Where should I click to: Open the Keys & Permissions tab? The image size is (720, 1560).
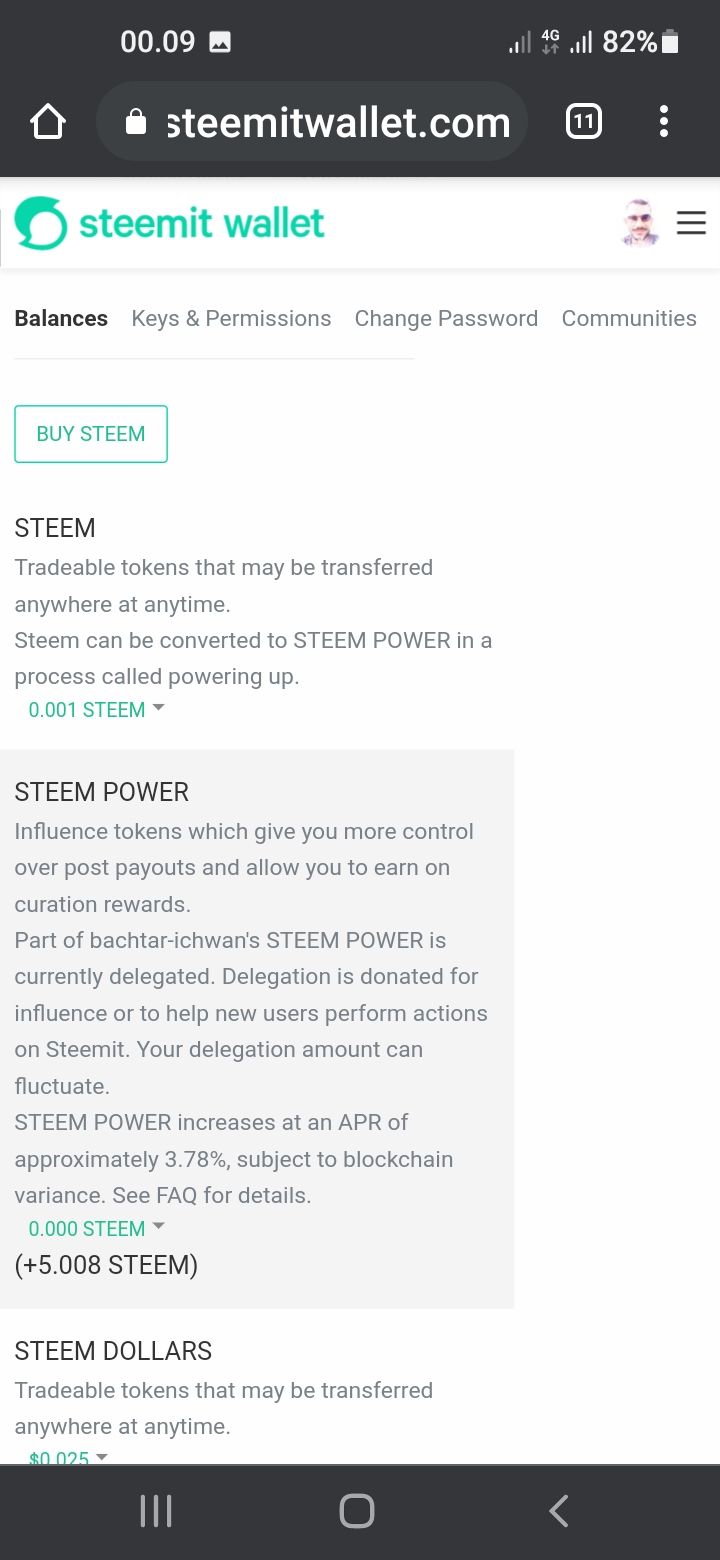[231, 319]
